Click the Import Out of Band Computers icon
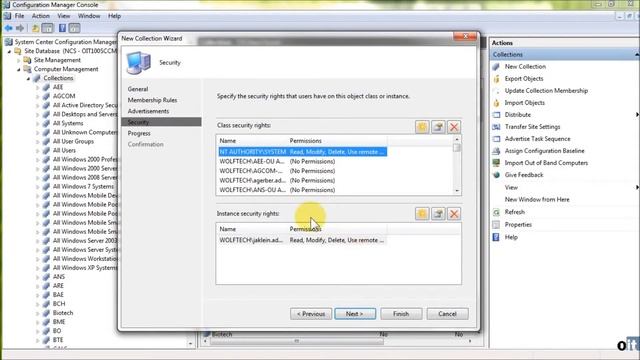Viewport: 640px width, 360px height. click(496, 163)
